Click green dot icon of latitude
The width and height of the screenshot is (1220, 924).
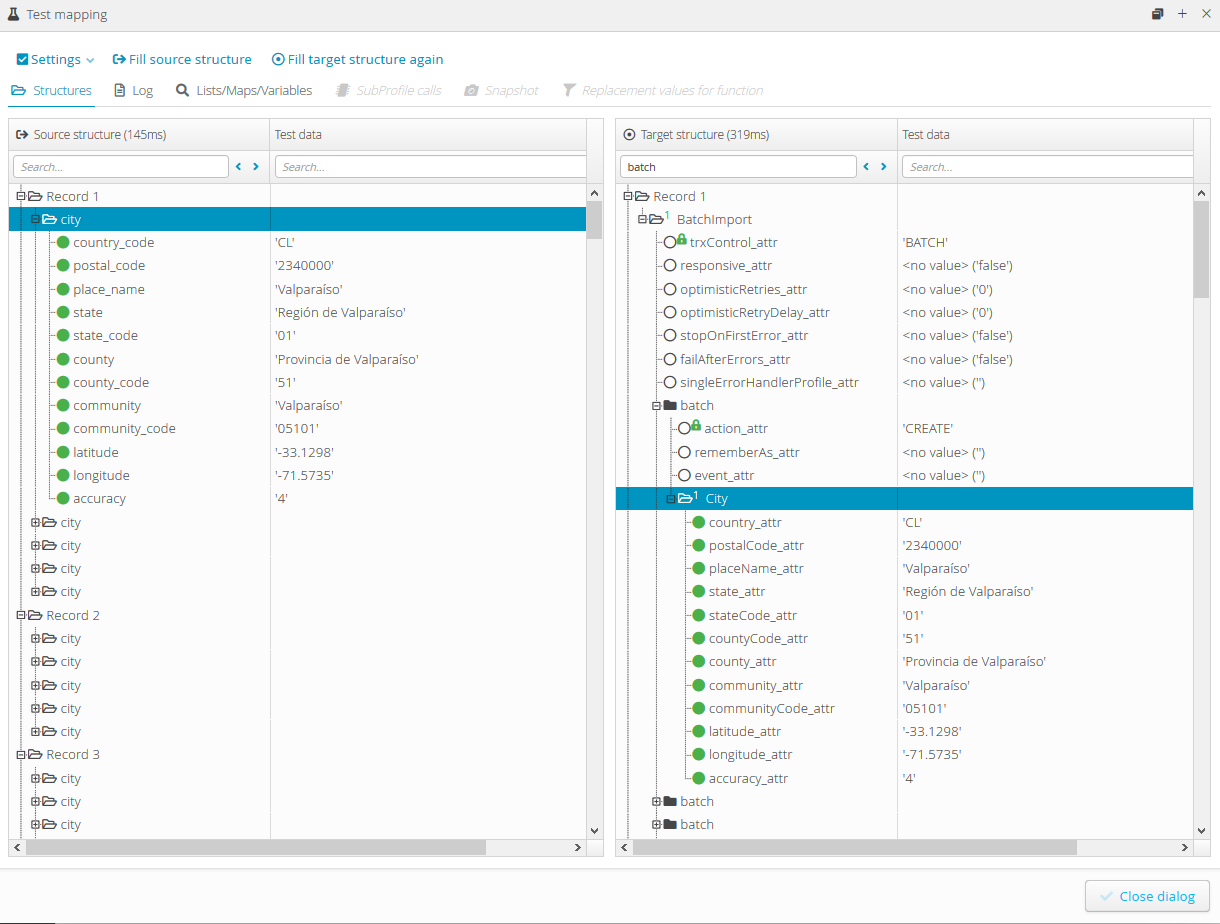[x=63, y=452]
